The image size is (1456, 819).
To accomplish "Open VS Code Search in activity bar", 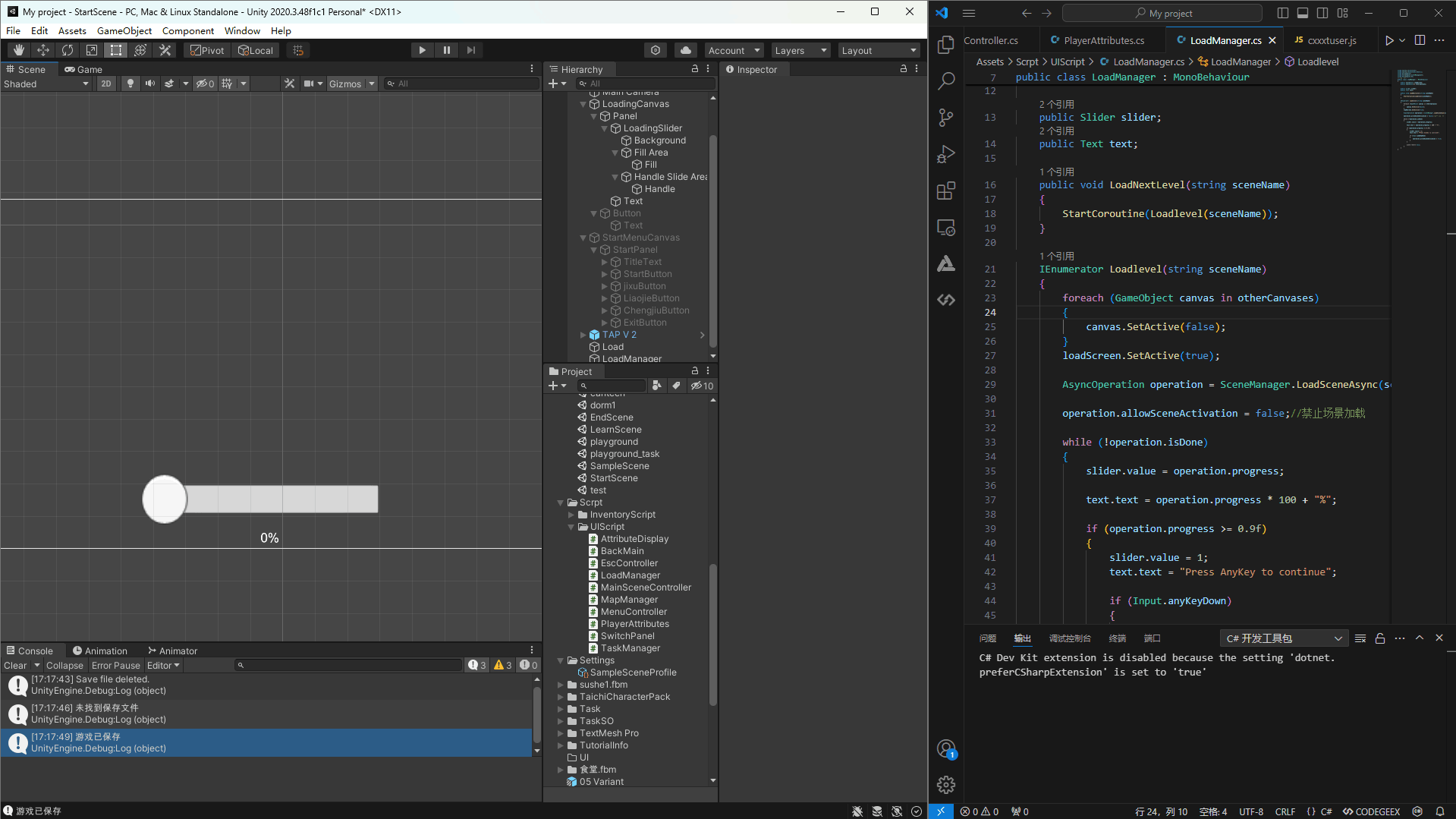I will pyautogui.click(x=945, y=81).
